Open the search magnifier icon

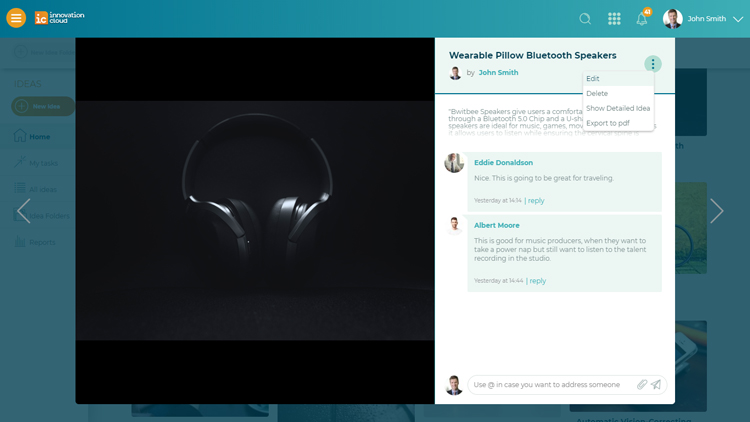(x=585, y=19)
